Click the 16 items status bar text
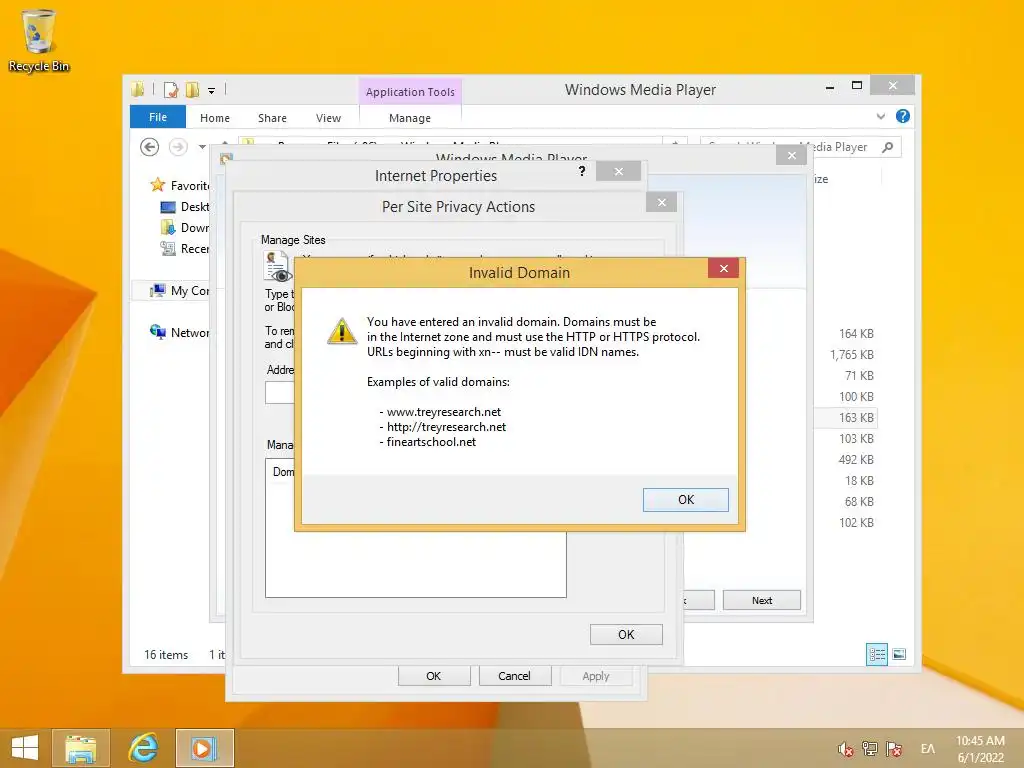1024x768 pixels. coord(166,654)
